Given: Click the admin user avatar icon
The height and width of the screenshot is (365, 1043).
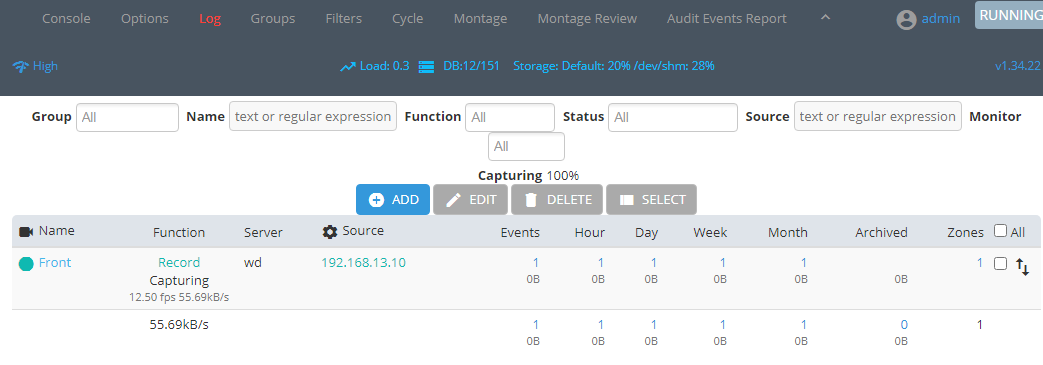Looking at the screenshot, I should tap(906, 20).
